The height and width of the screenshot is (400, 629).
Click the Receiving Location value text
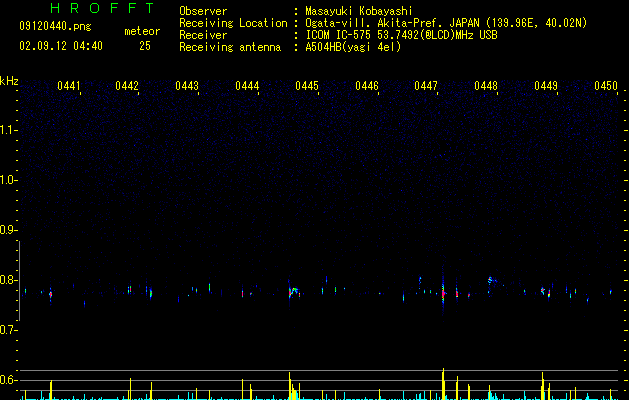coord(446,23)
